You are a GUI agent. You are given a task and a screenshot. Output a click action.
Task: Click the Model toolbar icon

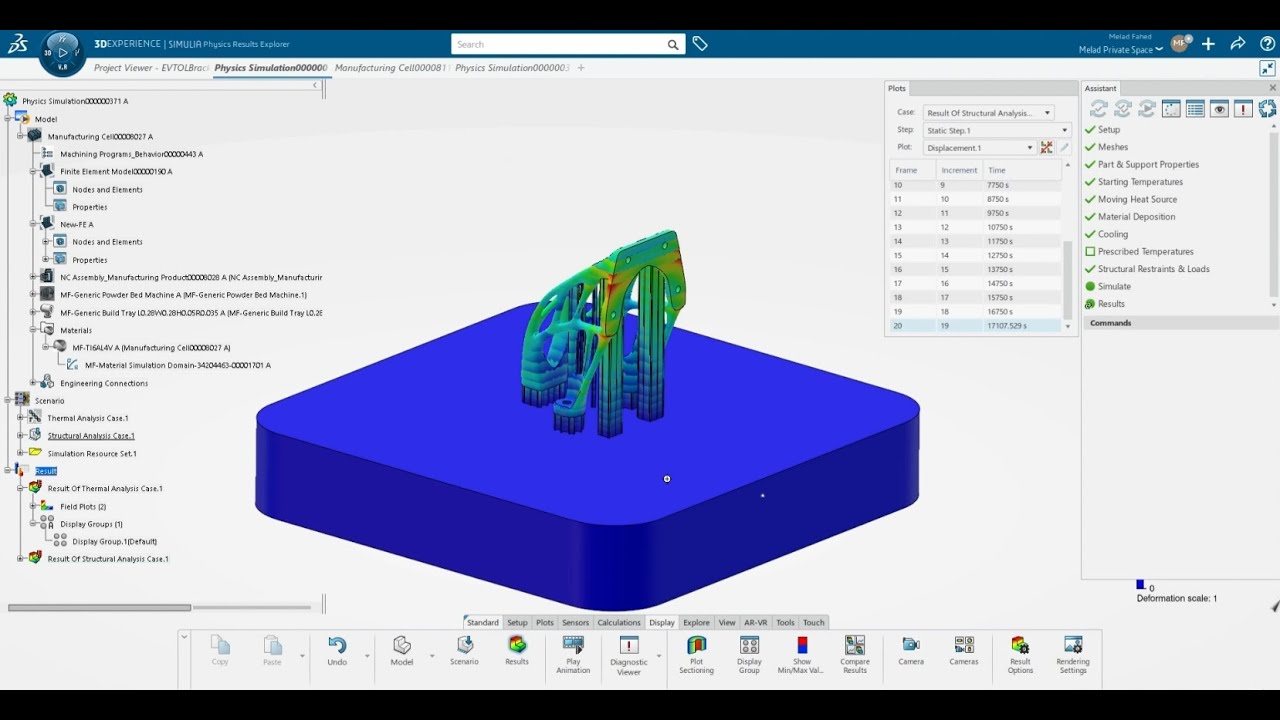pos(402,651)
